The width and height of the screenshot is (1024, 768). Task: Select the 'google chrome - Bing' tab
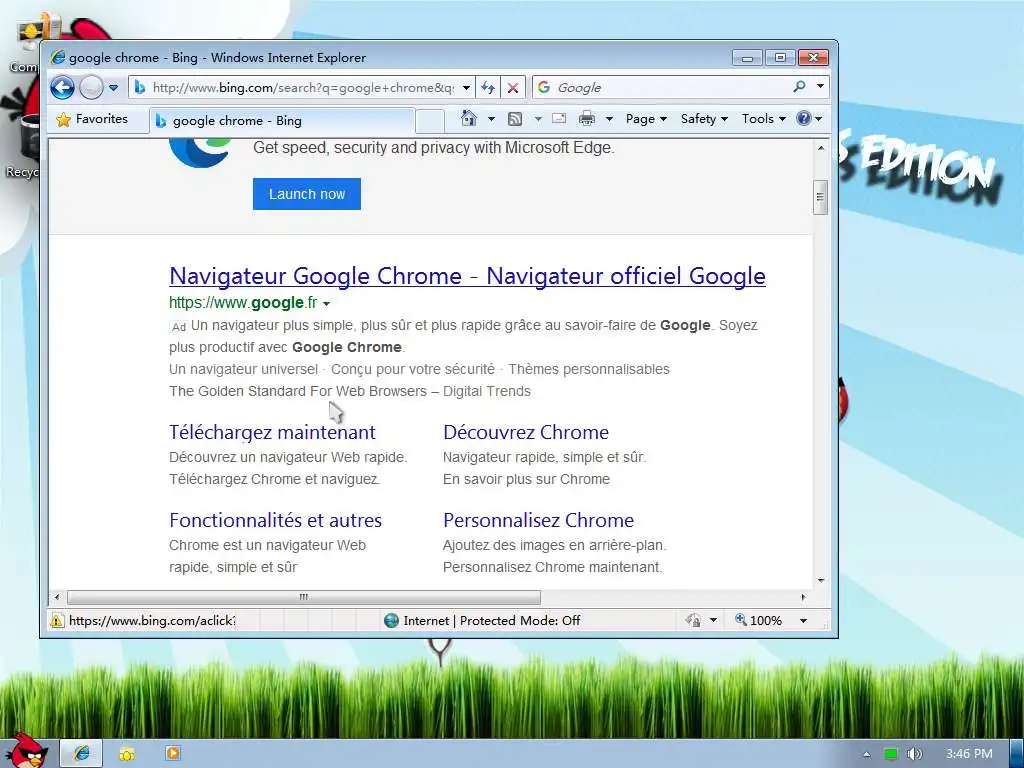[282, 121]
